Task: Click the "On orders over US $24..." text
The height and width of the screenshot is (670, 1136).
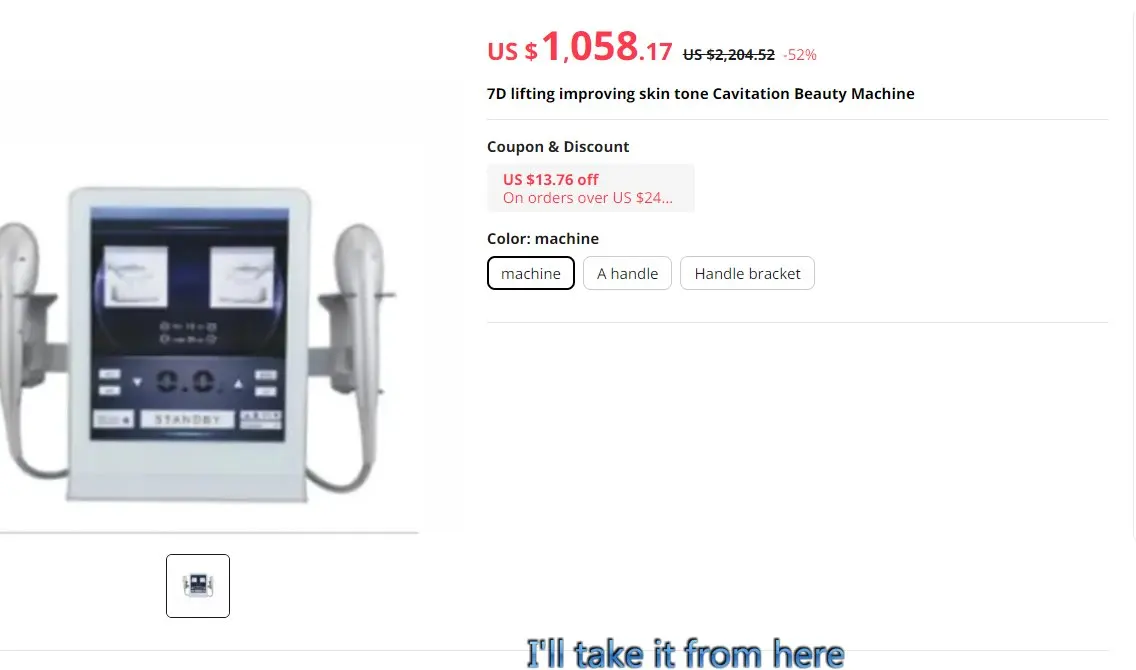Action: [x=588, y=198]
